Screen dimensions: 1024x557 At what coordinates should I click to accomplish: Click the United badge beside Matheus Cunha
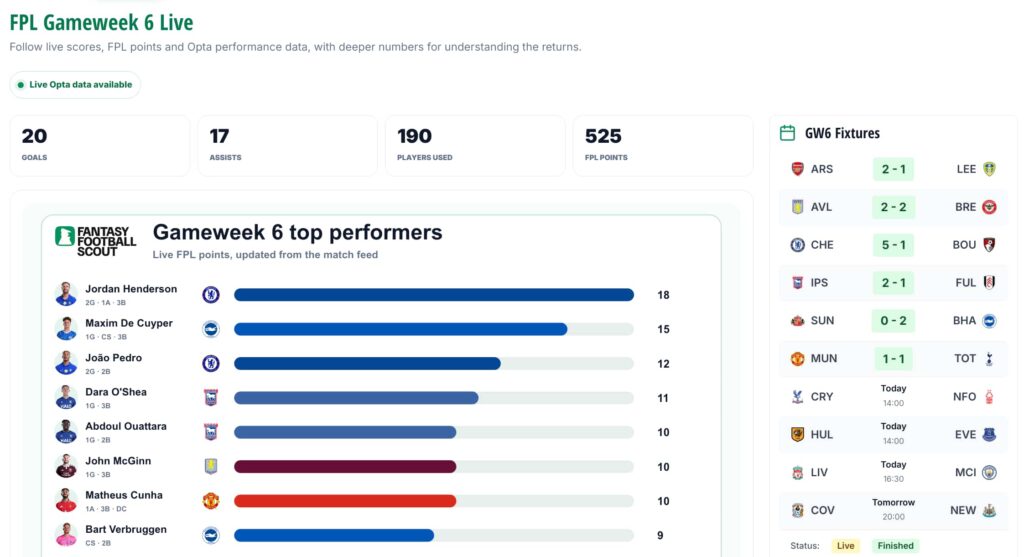[x=211, y=501]
